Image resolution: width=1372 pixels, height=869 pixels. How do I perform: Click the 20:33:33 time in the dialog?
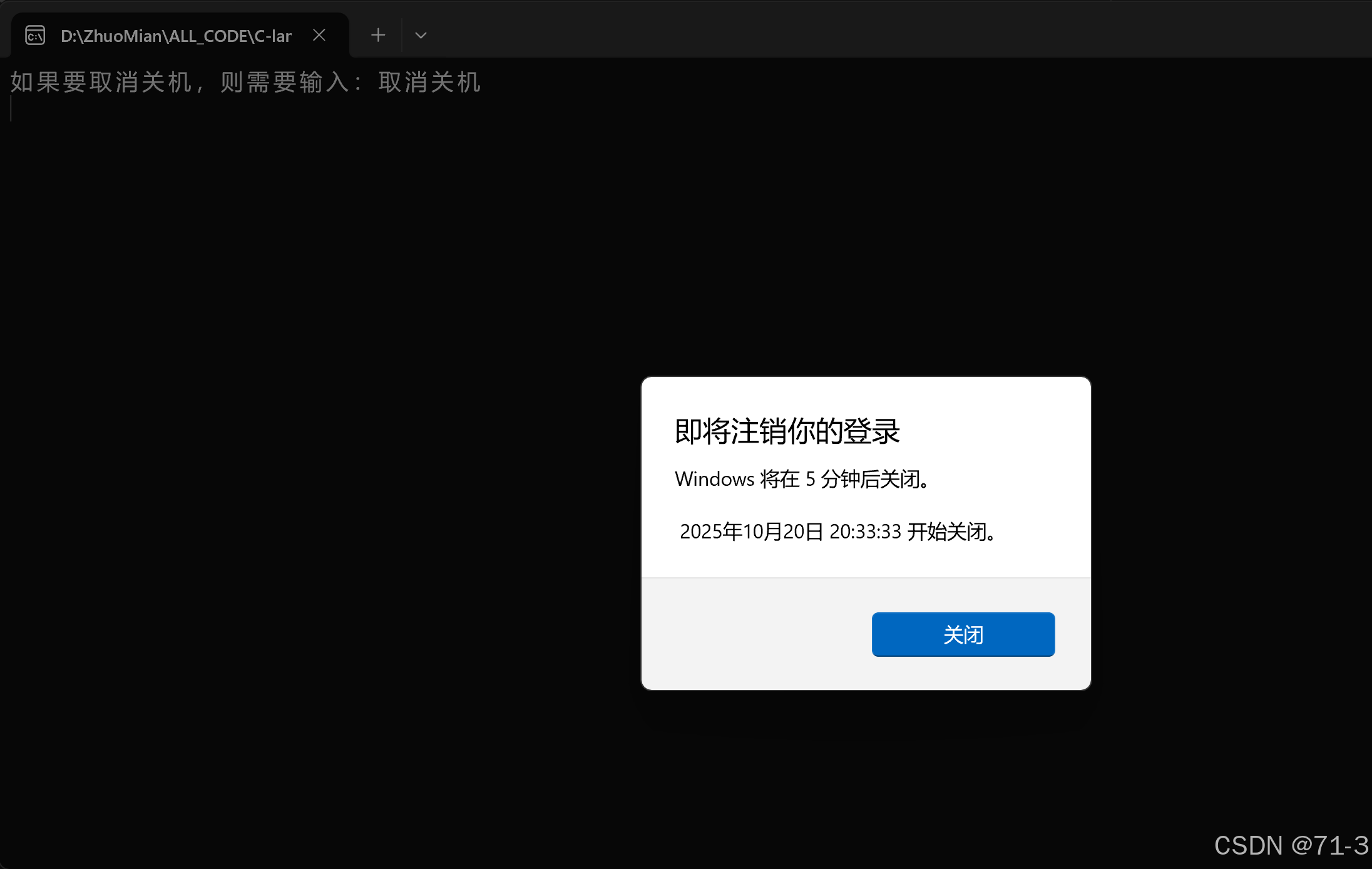coord(865,532)
